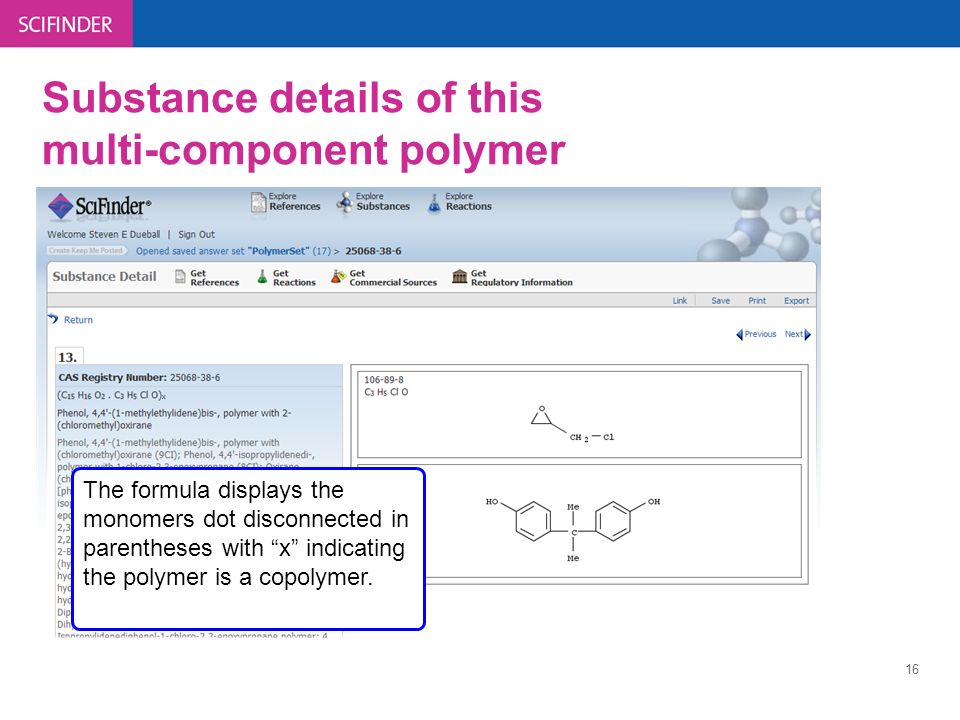Open the Explore Substances menu label
This screenshot has width=960, height=720.
coord(383,201)
